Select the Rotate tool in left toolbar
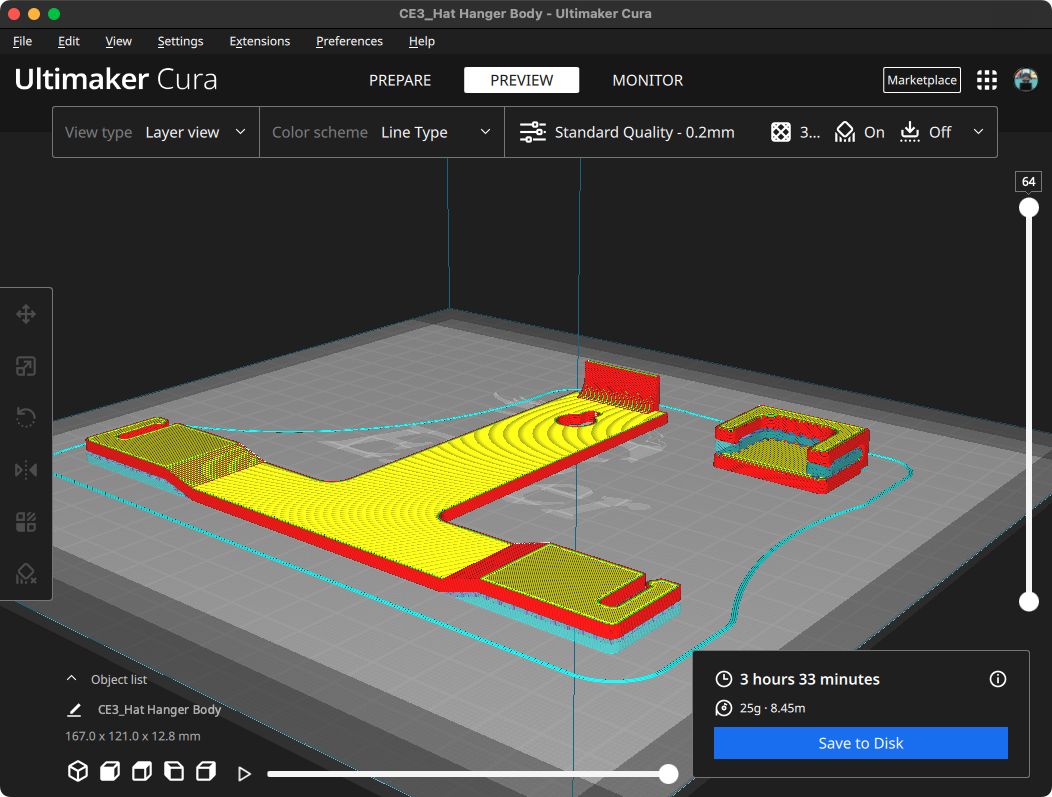Viewport: 1052px width, 797px height. [26, 418]
